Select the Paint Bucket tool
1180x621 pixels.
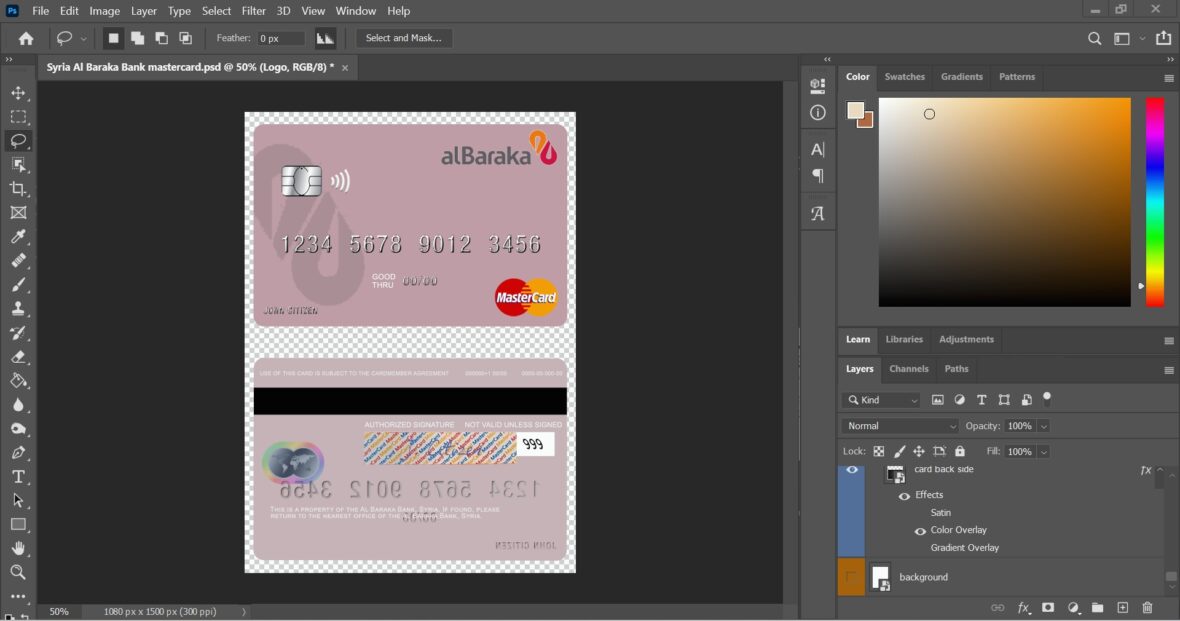click(x=19, y=381)
